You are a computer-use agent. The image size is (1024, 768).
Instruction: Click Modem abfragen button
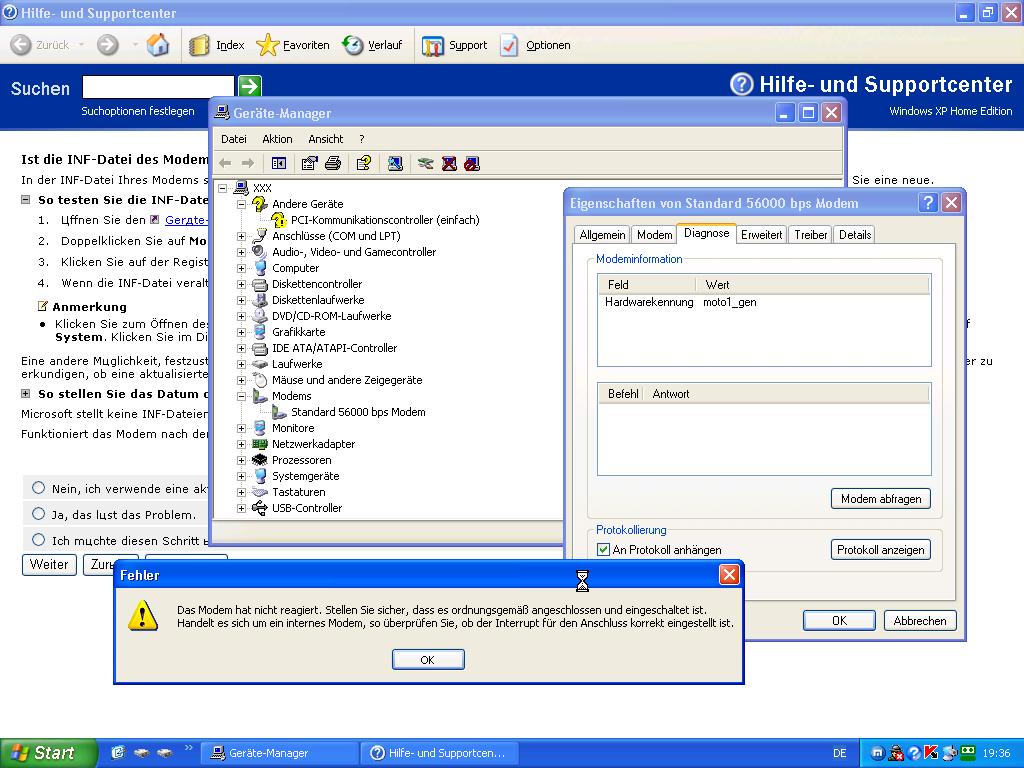881,499
